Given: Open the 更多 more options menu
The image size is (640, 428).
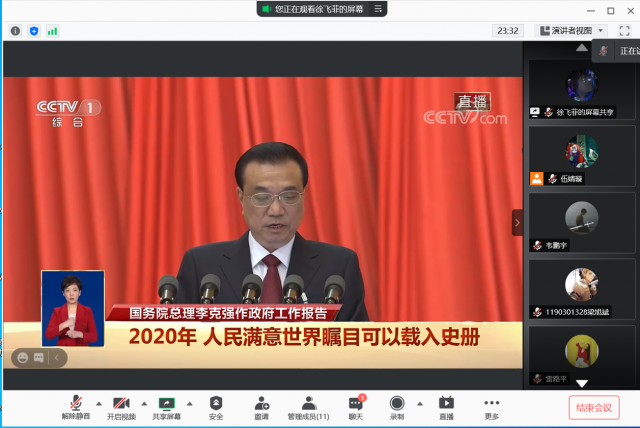Looking at the screenshot, I should click(x=491, y=406).
